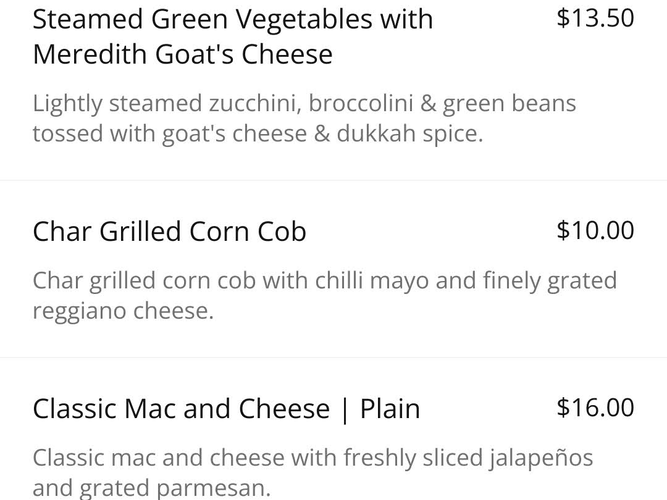The image size is (667, 500).
Task: Open the Char Grilled Corn Cob title
Action: (170, 231)
